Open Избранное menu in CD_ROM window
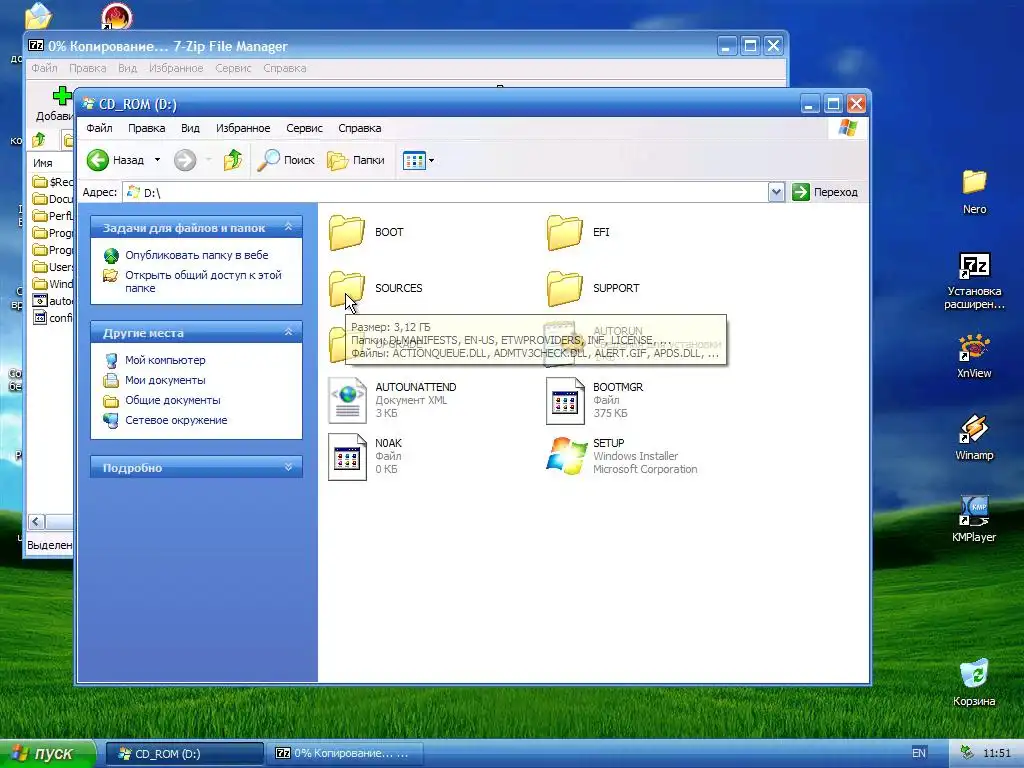The height and width of the screenshot is (768, 1024). point(243,128)
